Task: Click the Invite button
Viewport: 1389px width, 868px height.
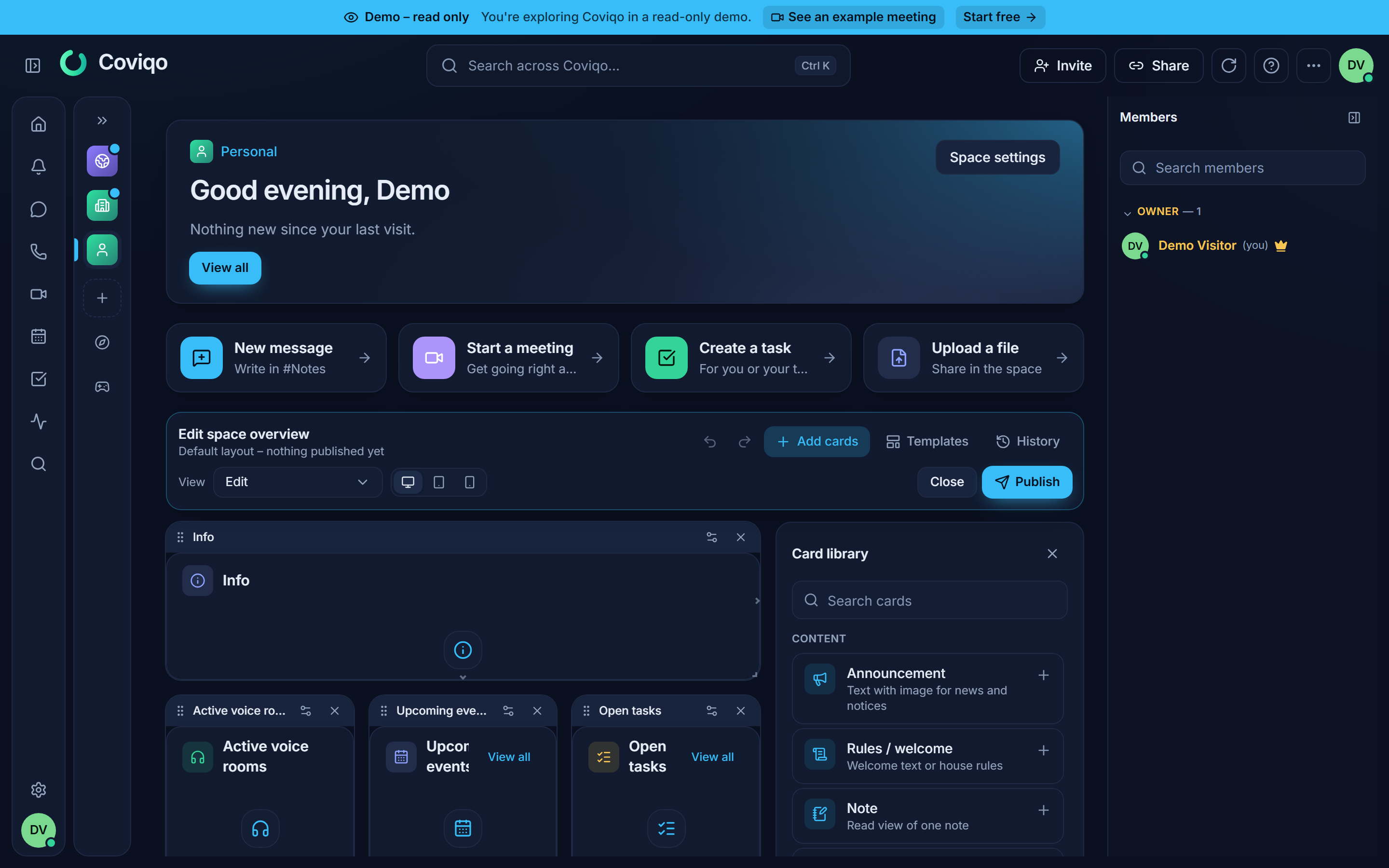Action: 1062,66
